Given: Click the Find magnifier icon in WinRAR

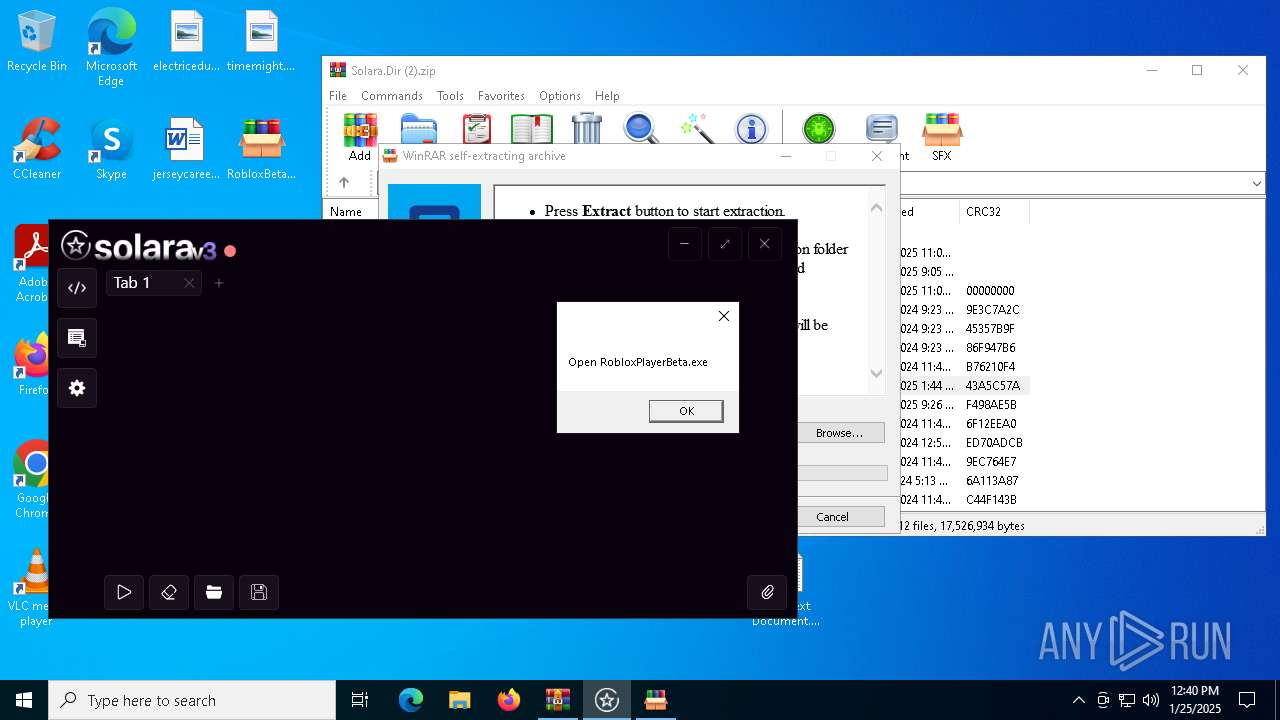Looking at the screenshot, I should coord(641,129).
